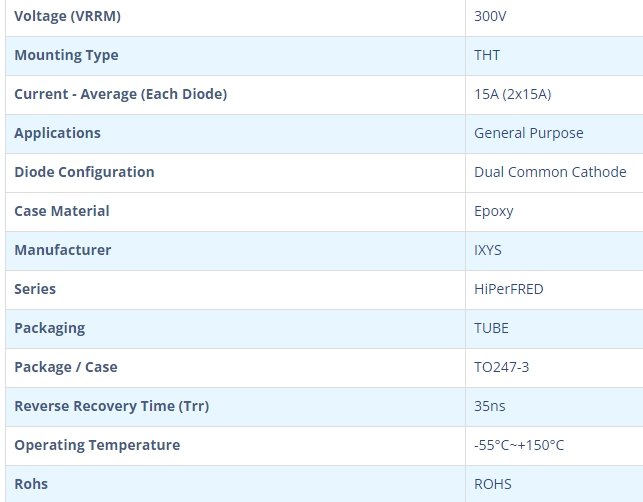Select the 35ns recovery time value
643x502 pixels.
point(490,406)
